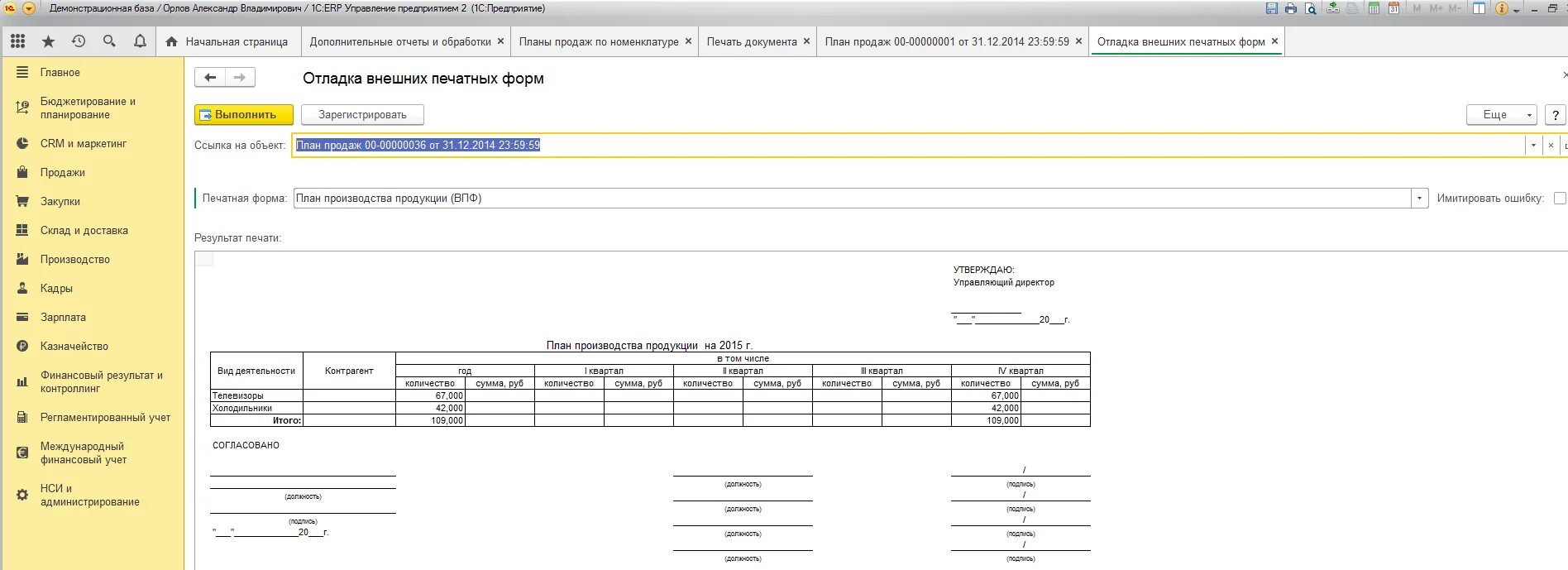
Task: Click the Print preview icon
Action: 1310,8
